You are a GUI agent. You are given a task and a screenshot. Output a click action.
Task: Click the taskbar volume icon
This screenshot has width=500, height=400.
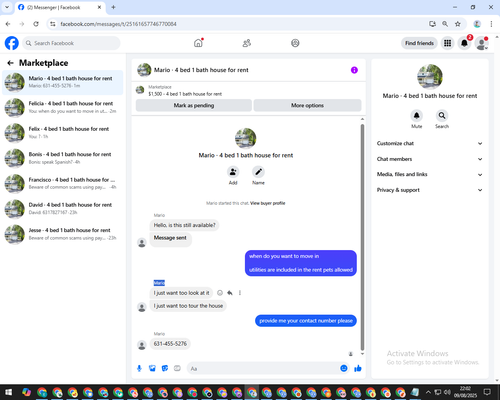coord(447,392)
